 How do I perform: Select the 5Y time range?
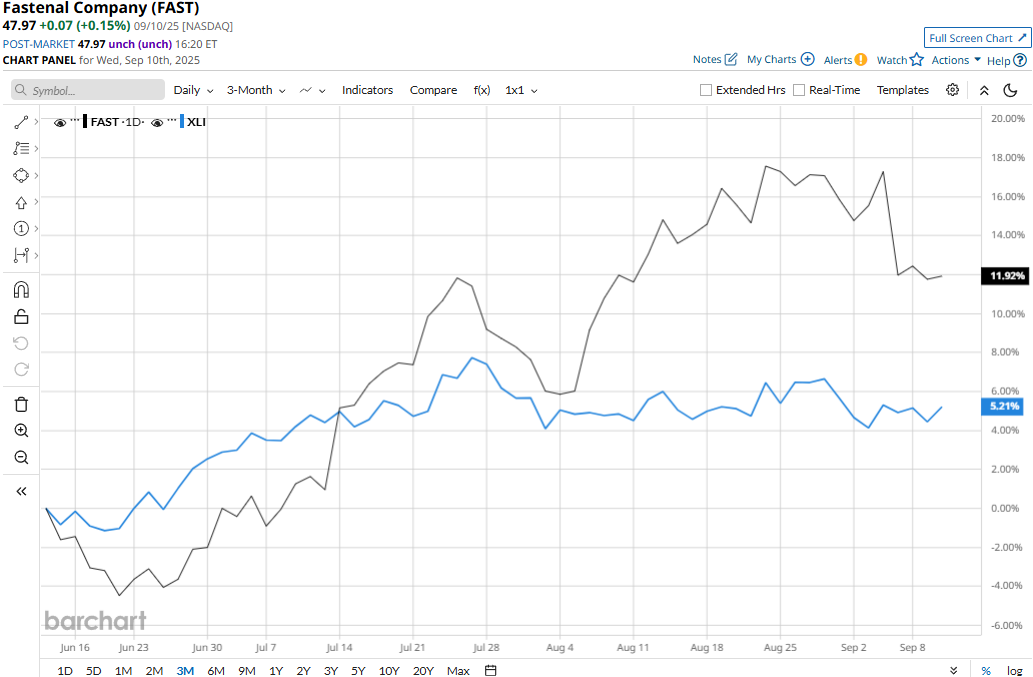tap(358, 670)
